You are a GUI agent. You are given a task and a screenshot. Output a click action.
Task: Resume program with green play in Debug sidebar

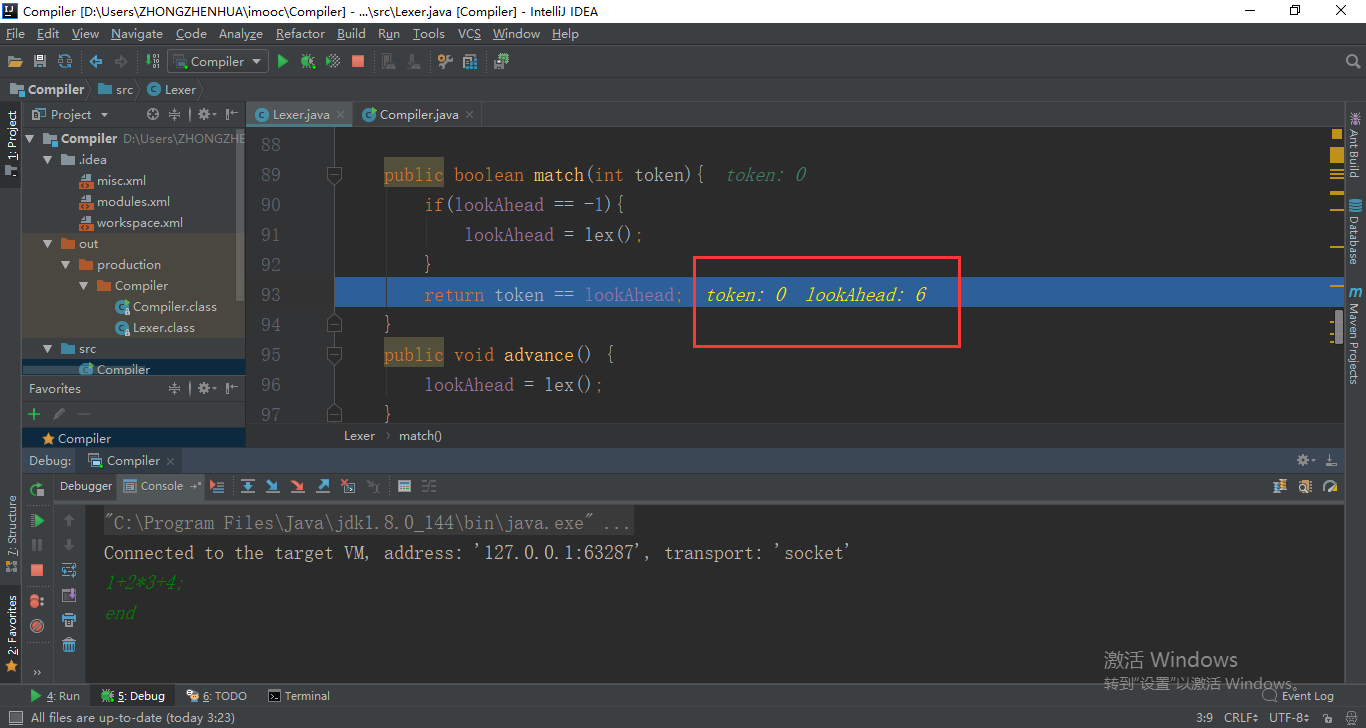tap(37, 520)
